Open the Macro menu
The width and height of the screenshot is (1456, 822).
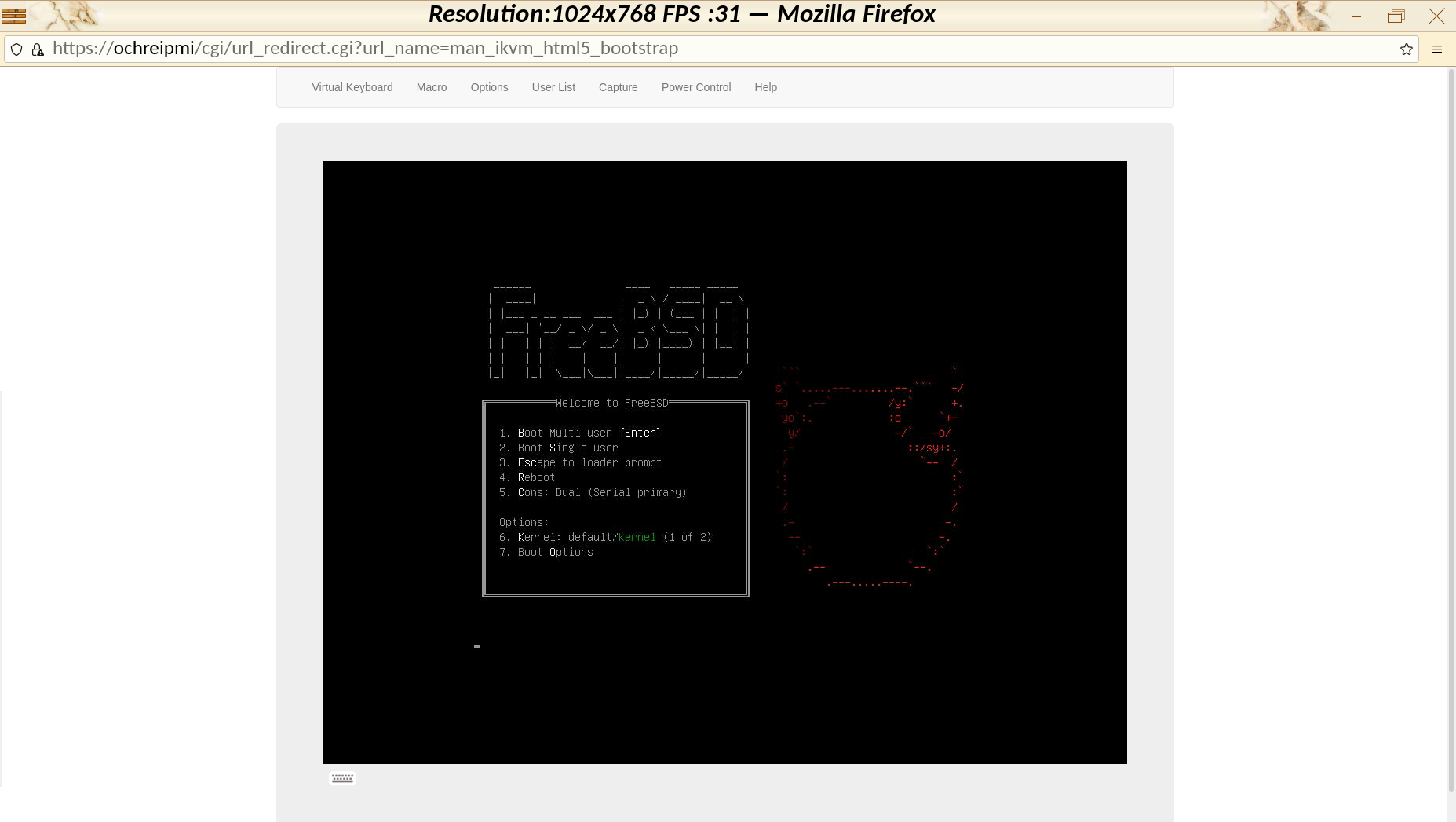[x=432, y=87]
